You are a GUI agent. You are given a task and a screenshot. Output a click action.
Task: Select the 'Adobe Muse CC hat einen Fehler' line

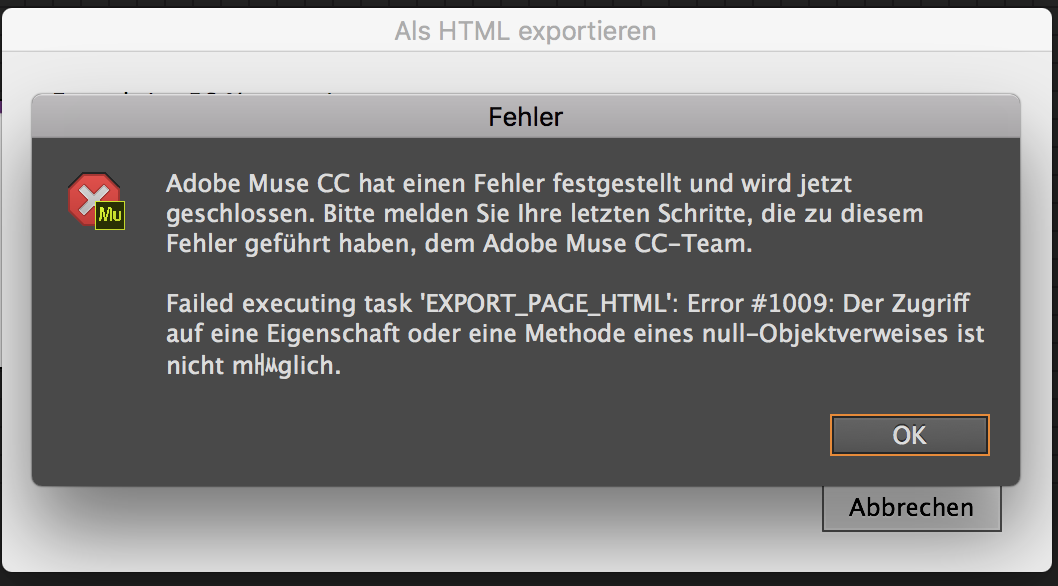509,184
